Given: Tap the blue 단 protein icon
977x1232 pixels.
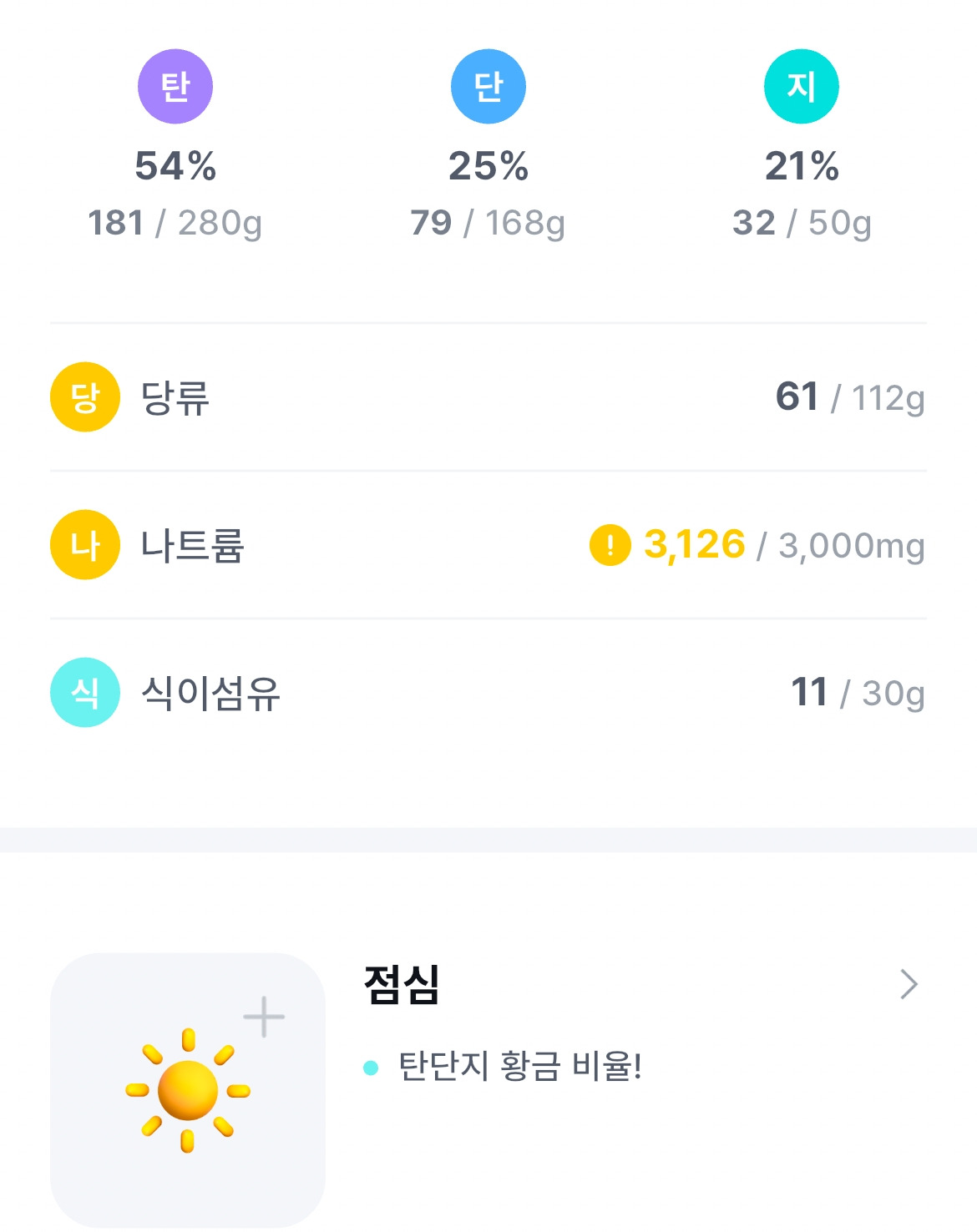Looking at the screenshot, I should [488, 87].
